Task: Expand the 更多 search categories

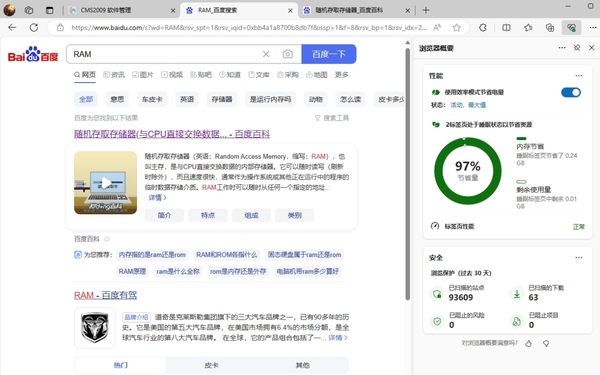Action: [341, 75]
